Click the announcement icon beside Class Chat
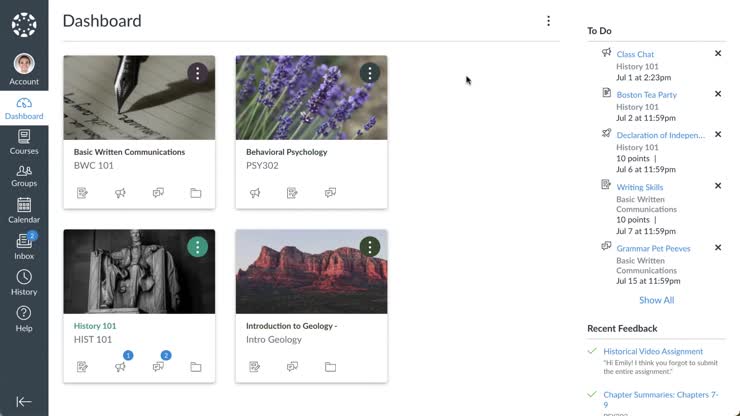Image resolution: width=740 pixels, height=416 pixels. (x=606, y=52)
